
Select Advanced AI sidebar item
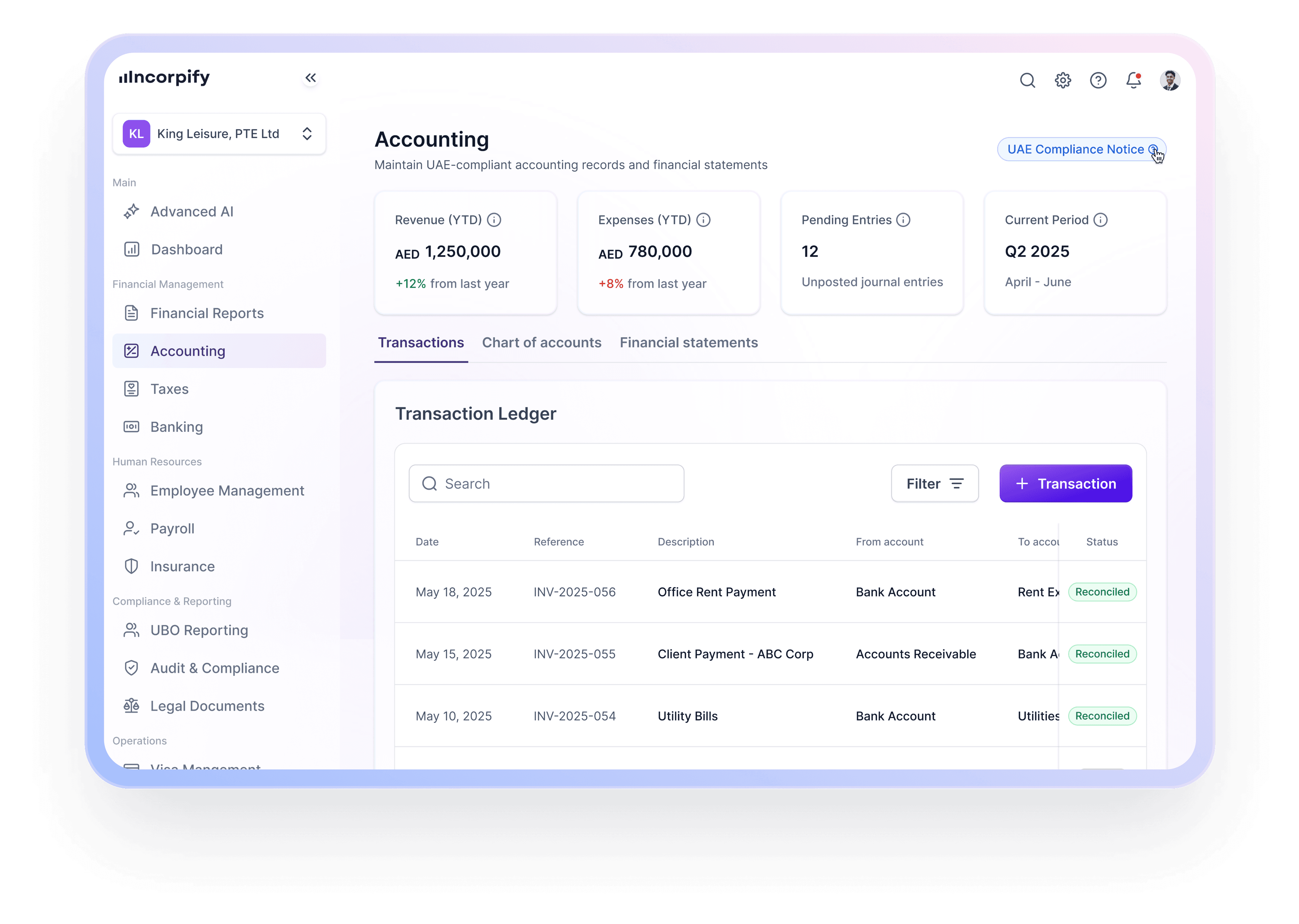pyautogui.click(x=192, y=212)
